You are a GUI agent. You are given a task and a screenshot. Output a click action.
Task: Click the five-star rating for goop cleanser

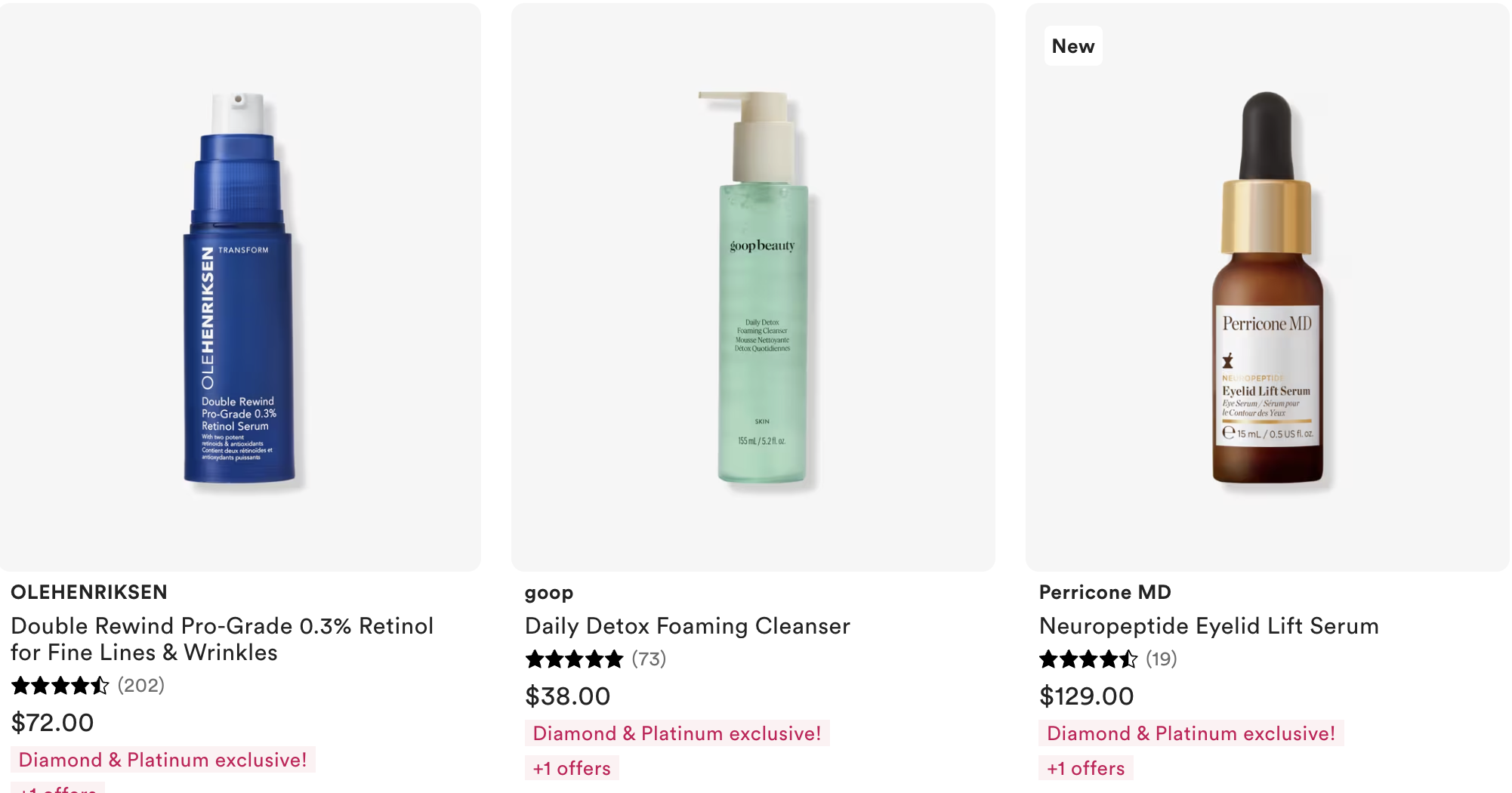[x=574, y=659]
